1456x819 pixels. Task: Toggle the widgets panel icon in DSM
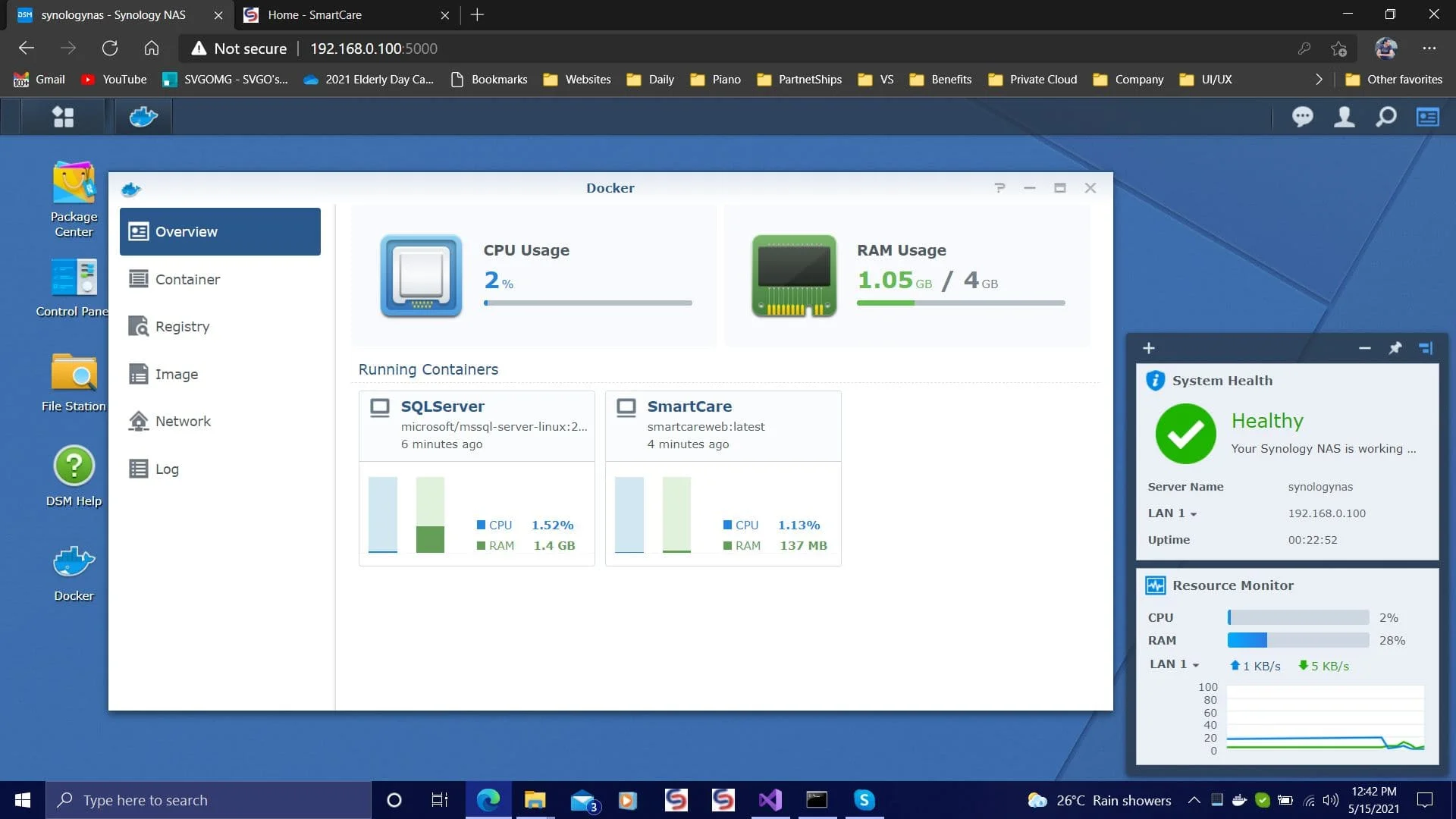[1427, 117]
